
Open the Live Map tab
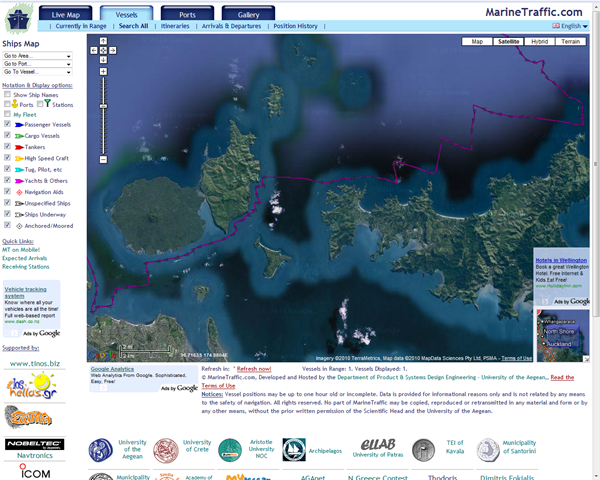tap(66, 14)
